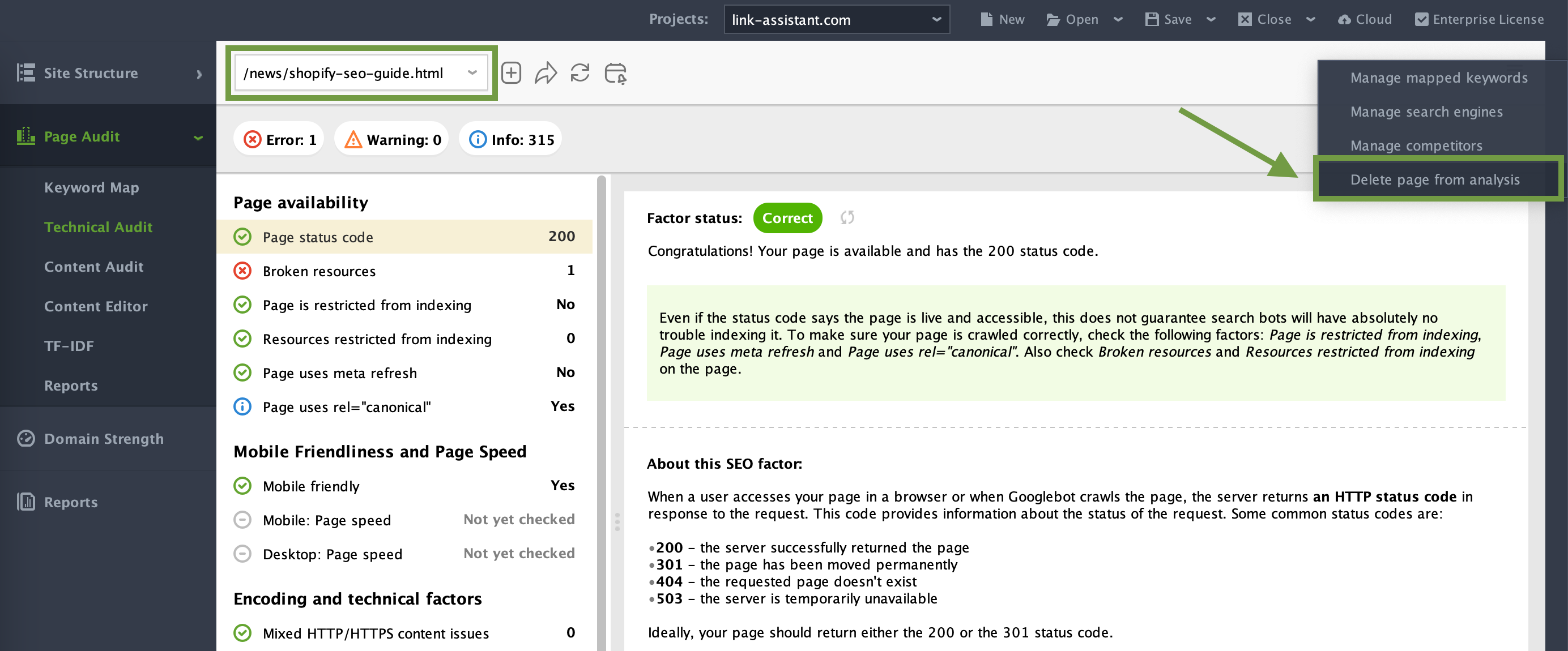Click the share arrow icon in toolbar
1568x651 pixels.
pyautogui.click(x=546, y=73)
